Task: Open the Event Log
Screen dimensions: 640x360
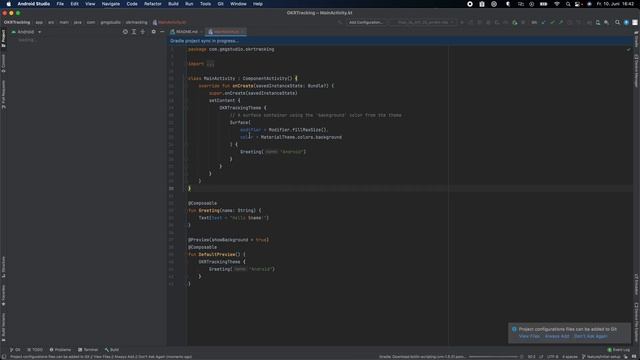Action: click(x=618, y=350)
